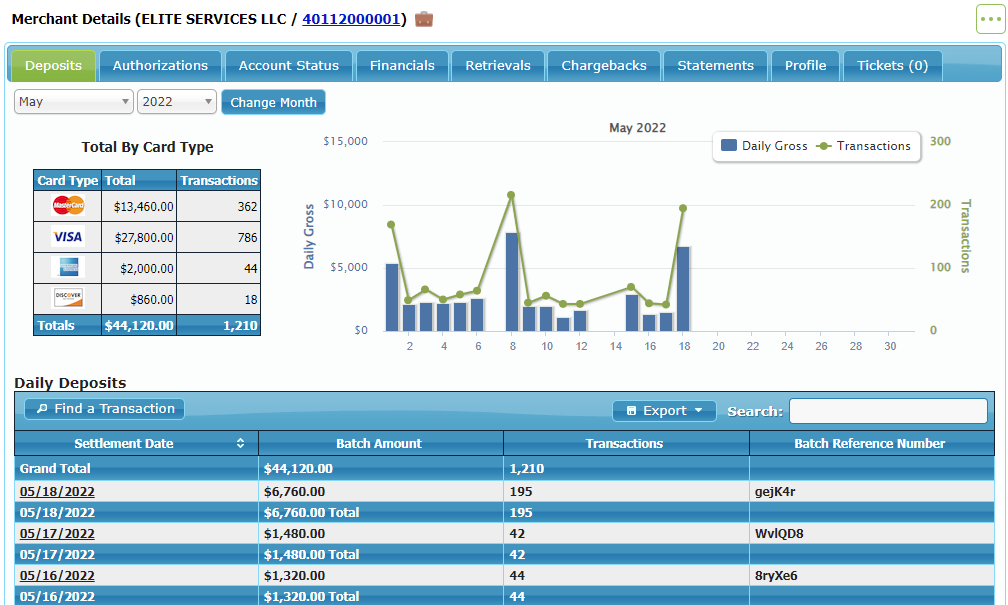Switch to the Authorizations tab

(160, 66)
